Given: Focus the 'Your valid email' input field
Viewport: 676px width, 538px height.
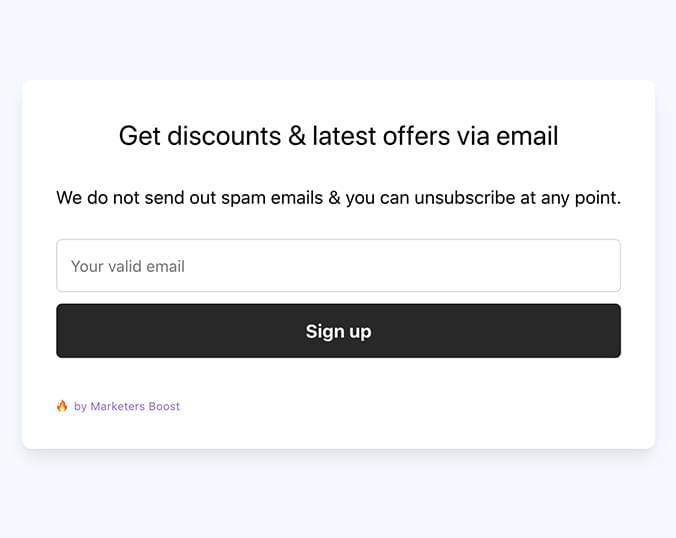Looking at the screenshot, I should tap(338, 266).
